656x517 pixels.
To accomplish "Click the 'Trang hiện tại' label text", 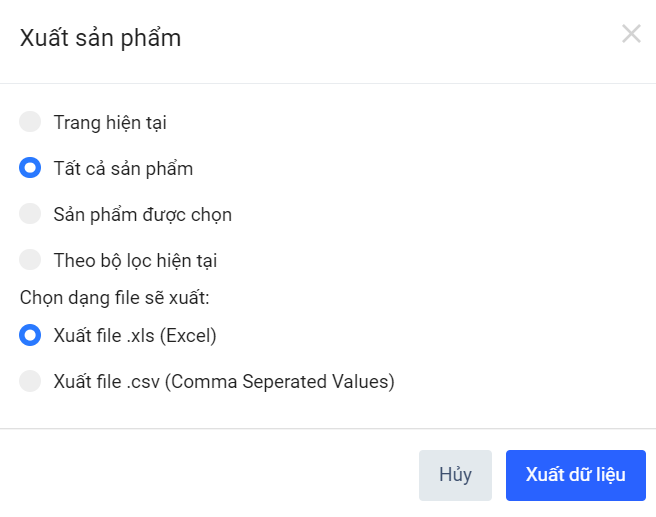I will [x=110, y=123].
